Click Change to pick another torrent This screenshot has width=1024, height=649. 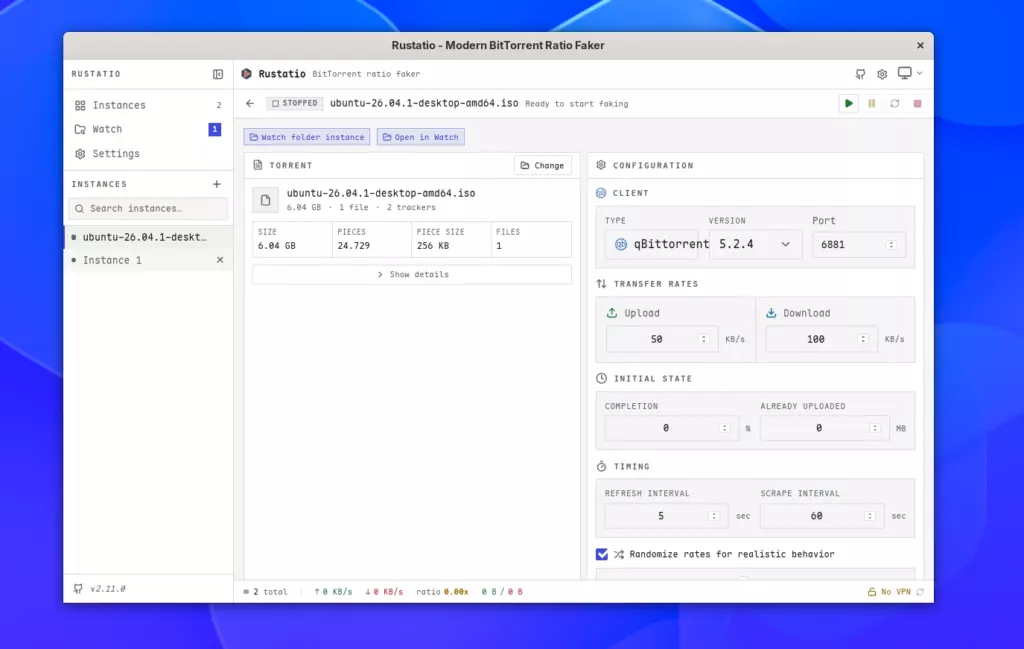click(x=543, y=165)
